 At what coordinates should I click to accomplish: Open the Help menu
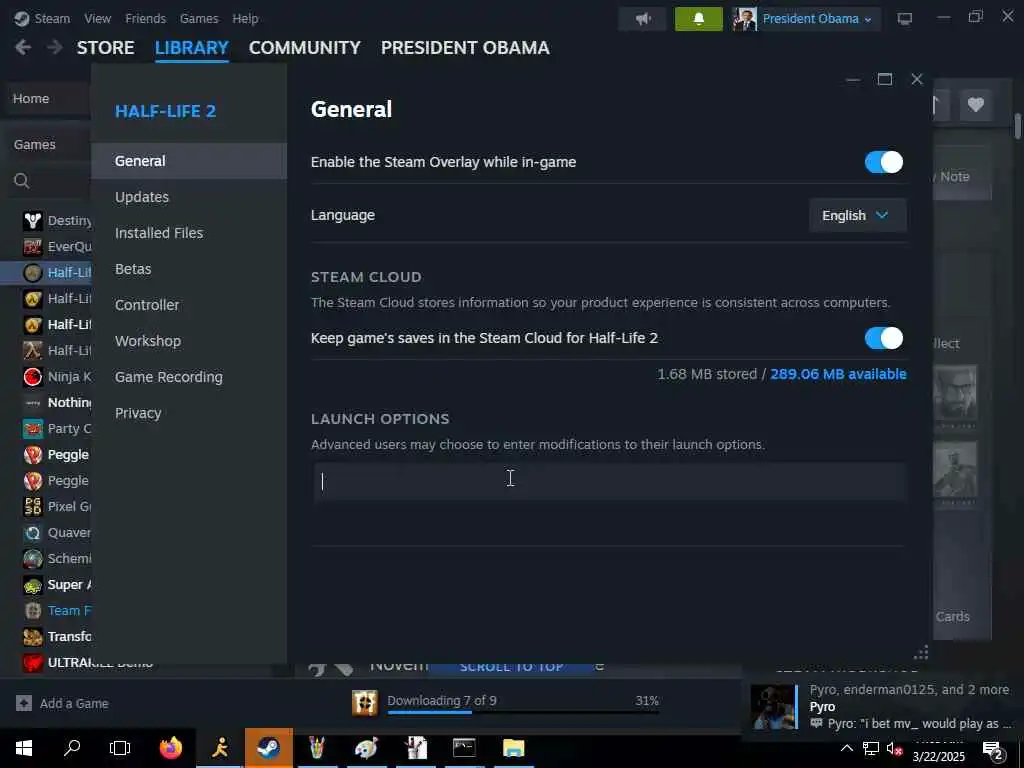[x=246, y=18]
